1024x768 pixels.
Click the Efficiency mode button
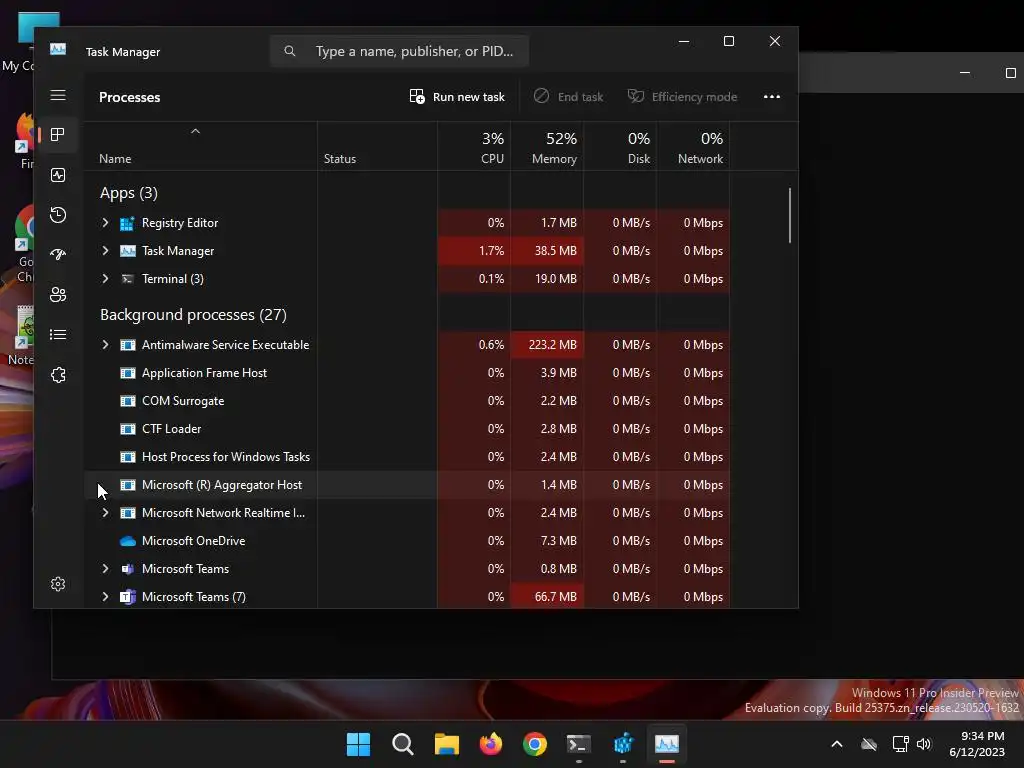tap(682, 97)
